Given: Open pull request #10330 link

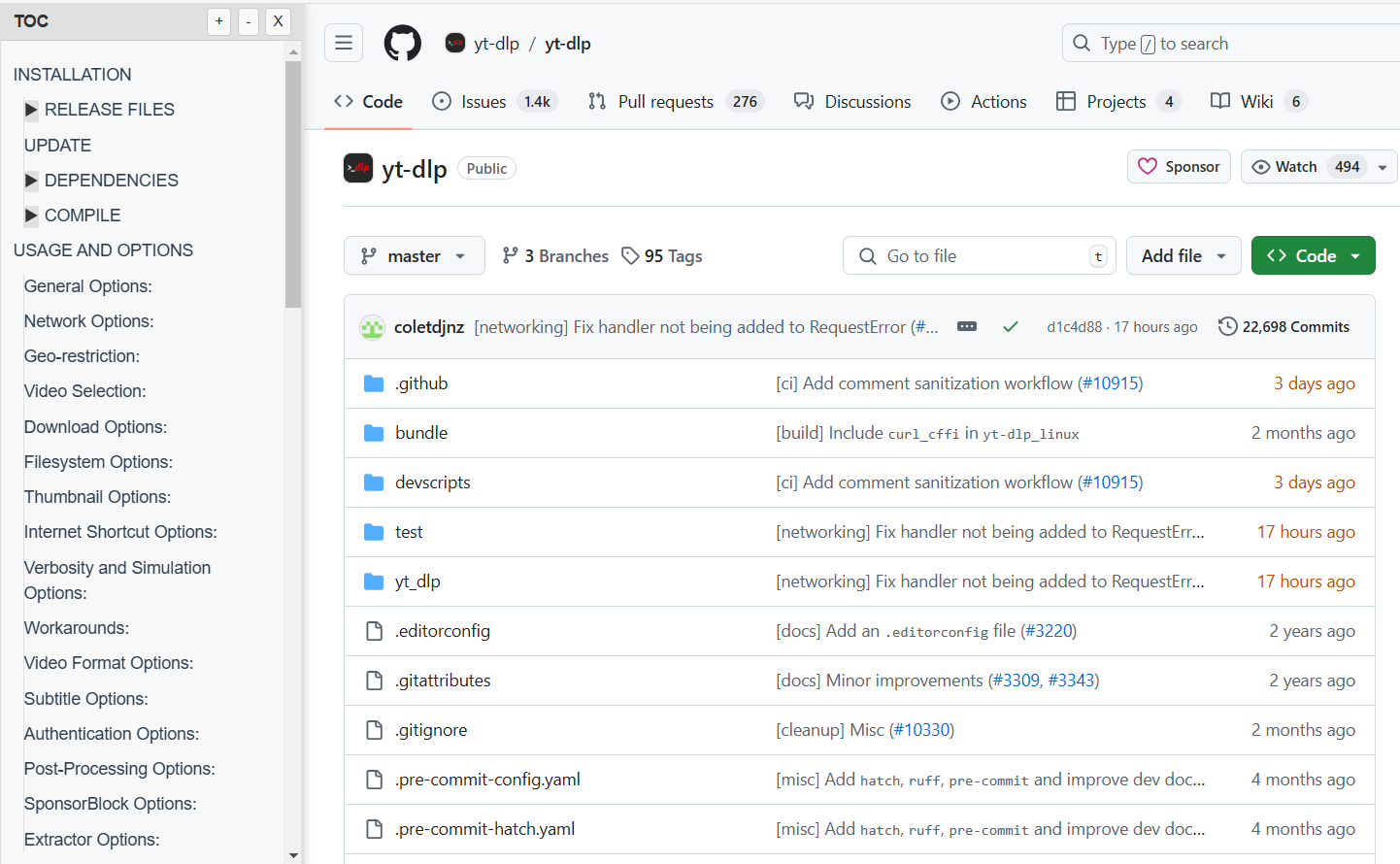Looking at the screenshot, I should 922,730.
